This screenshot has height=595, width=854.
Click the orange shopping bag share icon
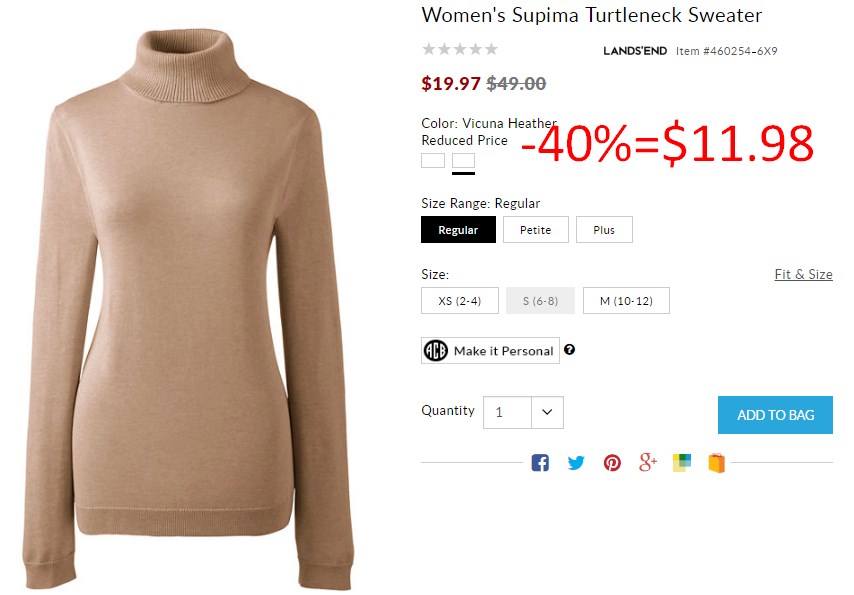pos(717,463)
